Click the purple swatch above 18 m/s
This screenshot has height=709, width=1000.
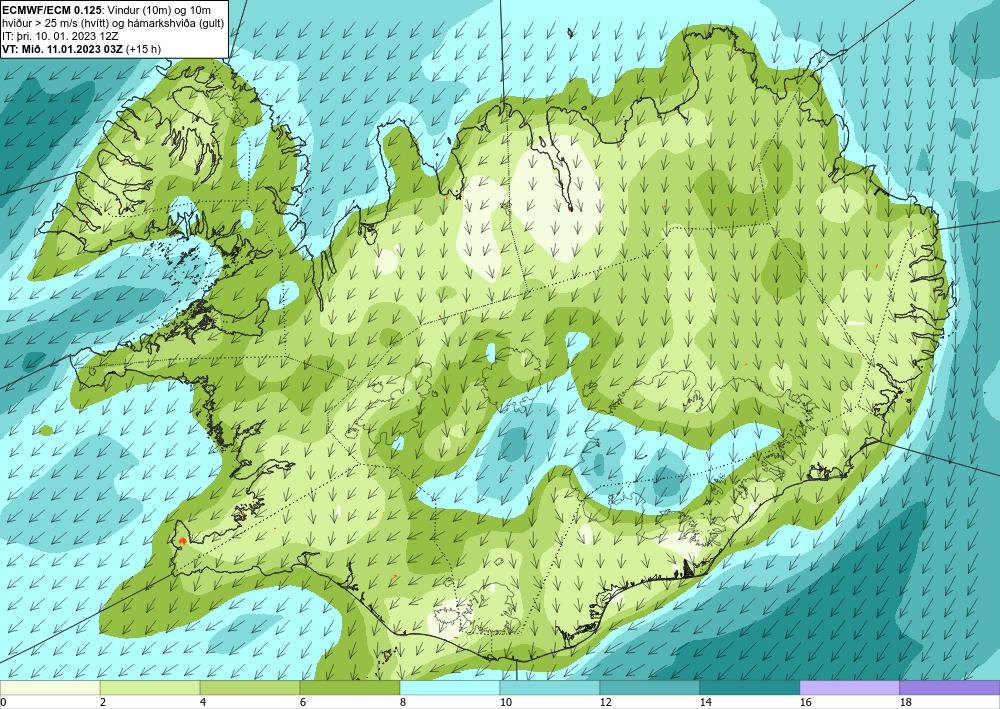(x=950, y=687)
